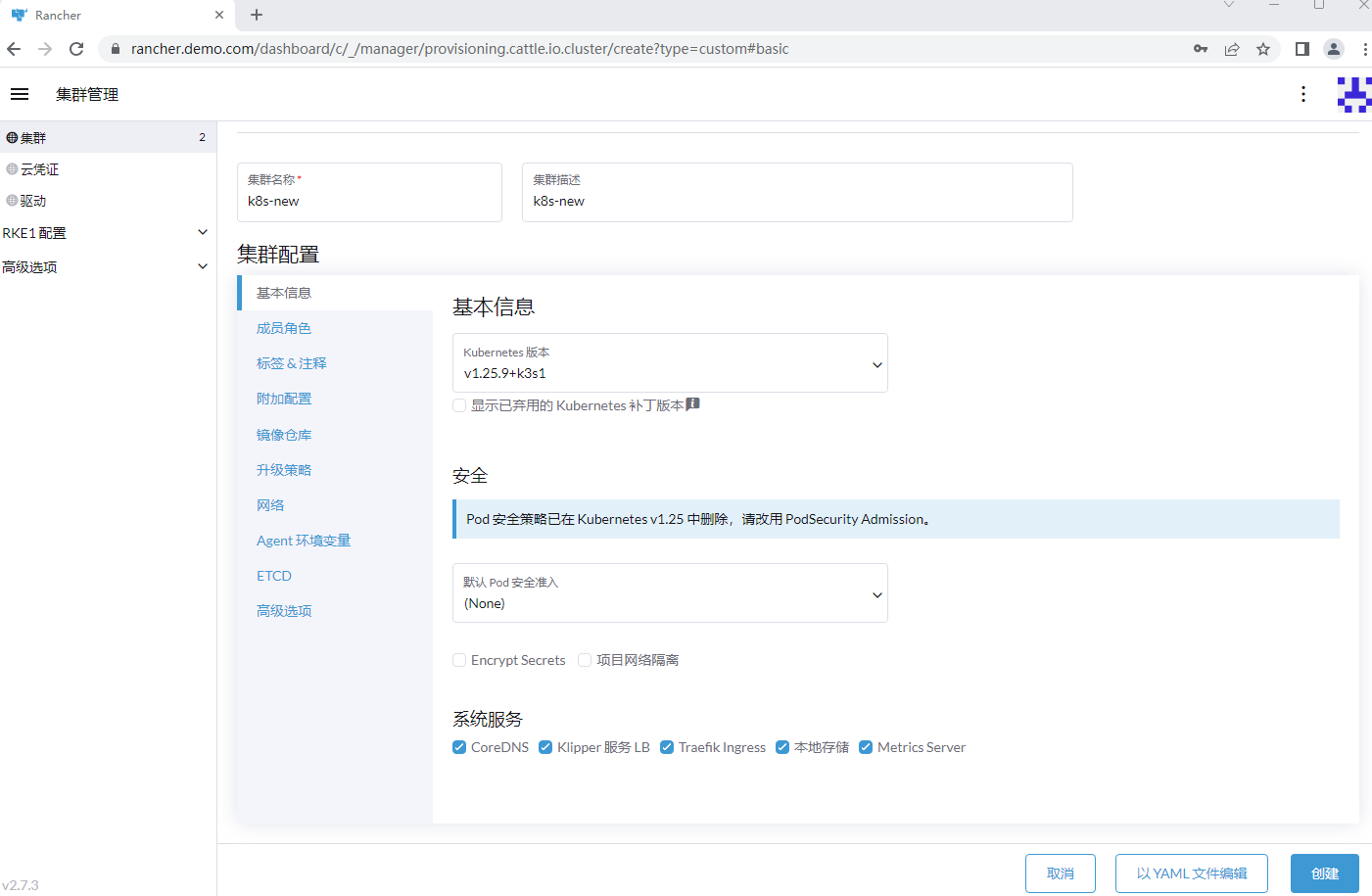Uncheck 本地存储 system service
This screenshot has height=896, width=1372.
(x=782, y=747)
